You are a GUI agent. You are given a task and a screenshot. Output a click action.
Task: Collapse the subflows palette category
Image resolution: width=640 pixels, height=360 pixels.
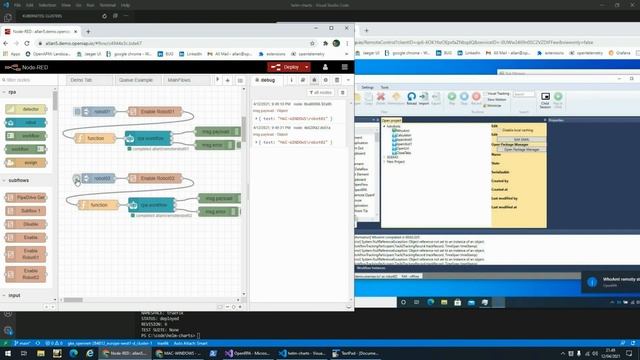[18, 180]
